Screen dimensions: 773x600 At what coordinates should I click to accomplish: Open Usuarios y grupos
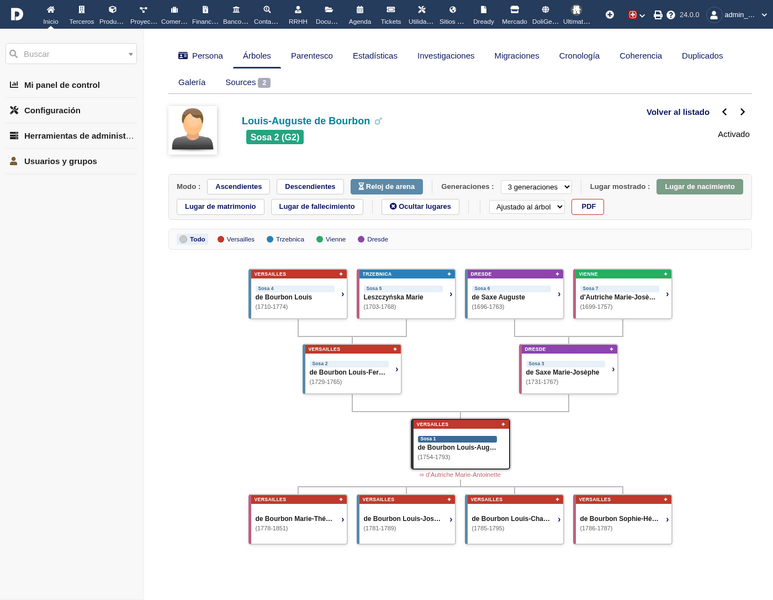point(60,161)
